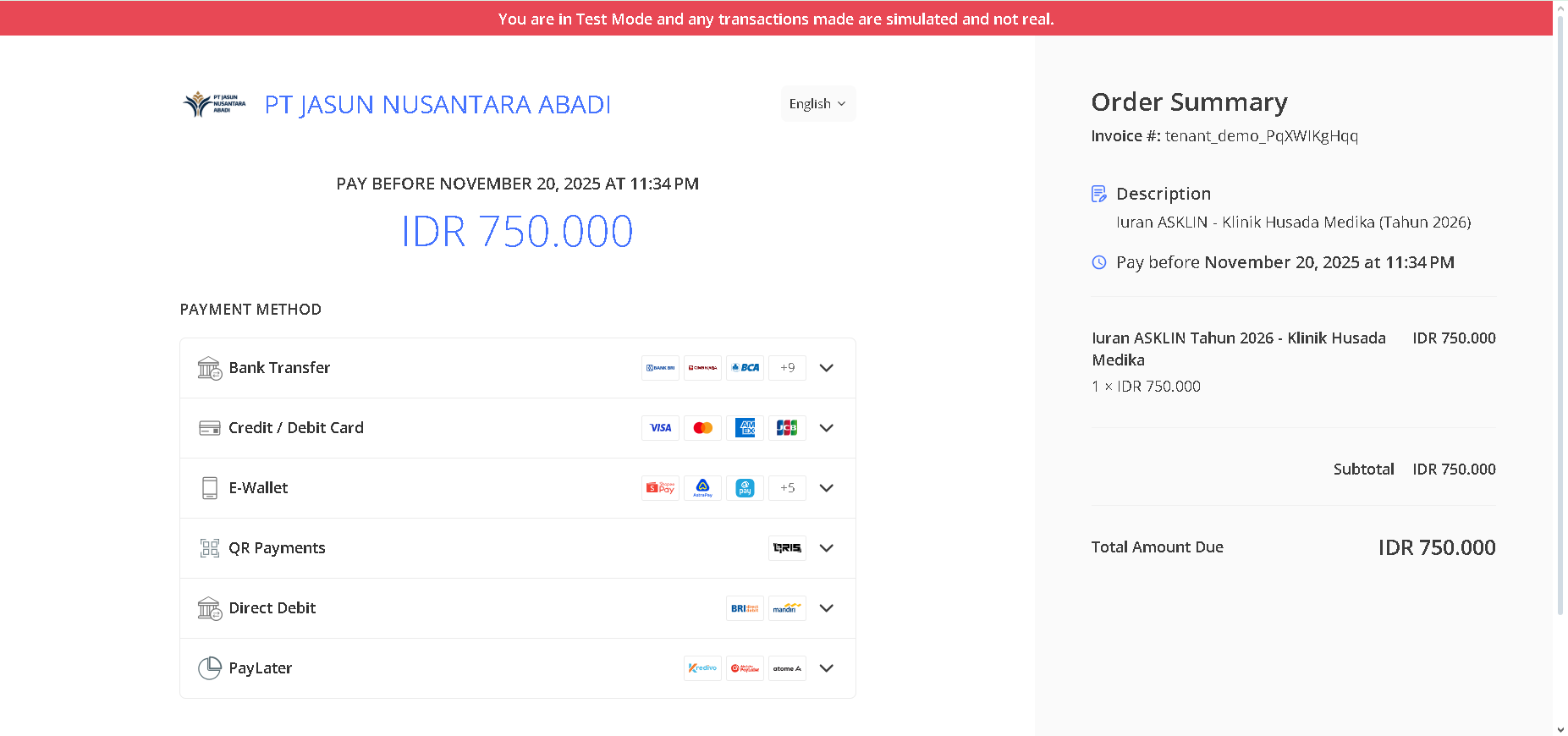The image size is (1568, 736).
Task: Expand the Credit / Debit Card chevron
Action: pos(827,428)
